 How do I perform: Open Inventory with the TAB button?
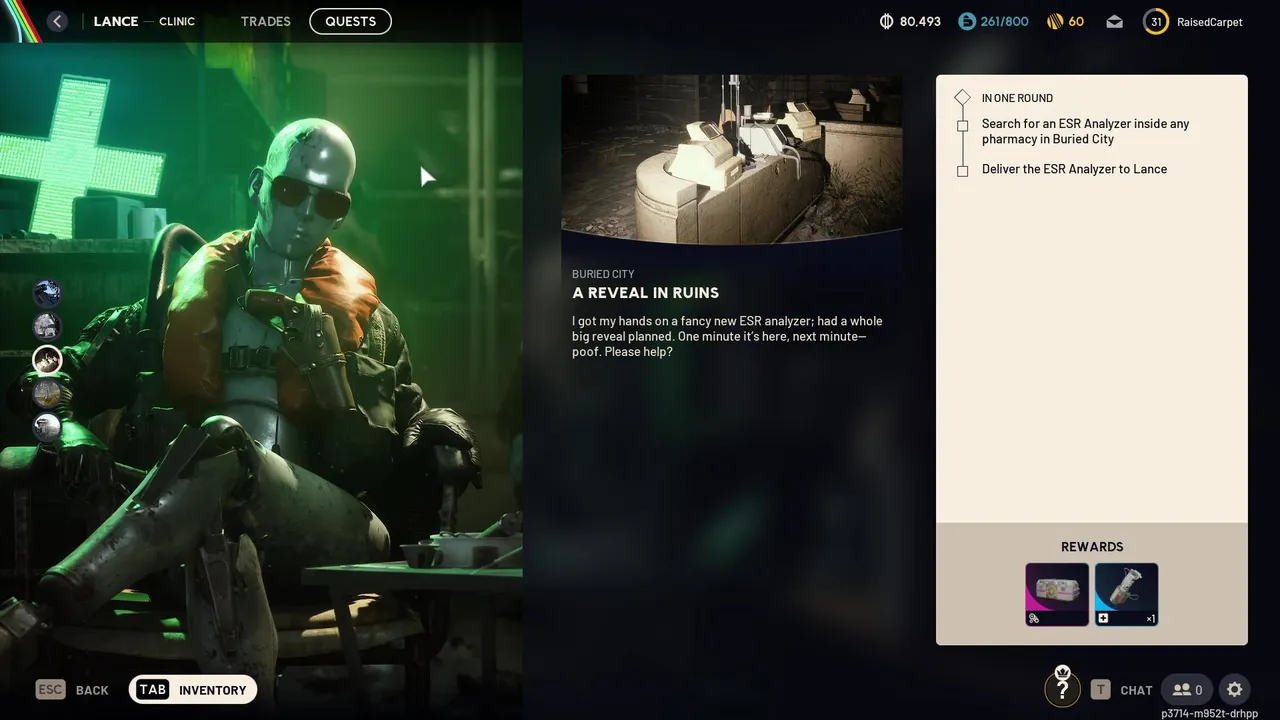point(193,690)
